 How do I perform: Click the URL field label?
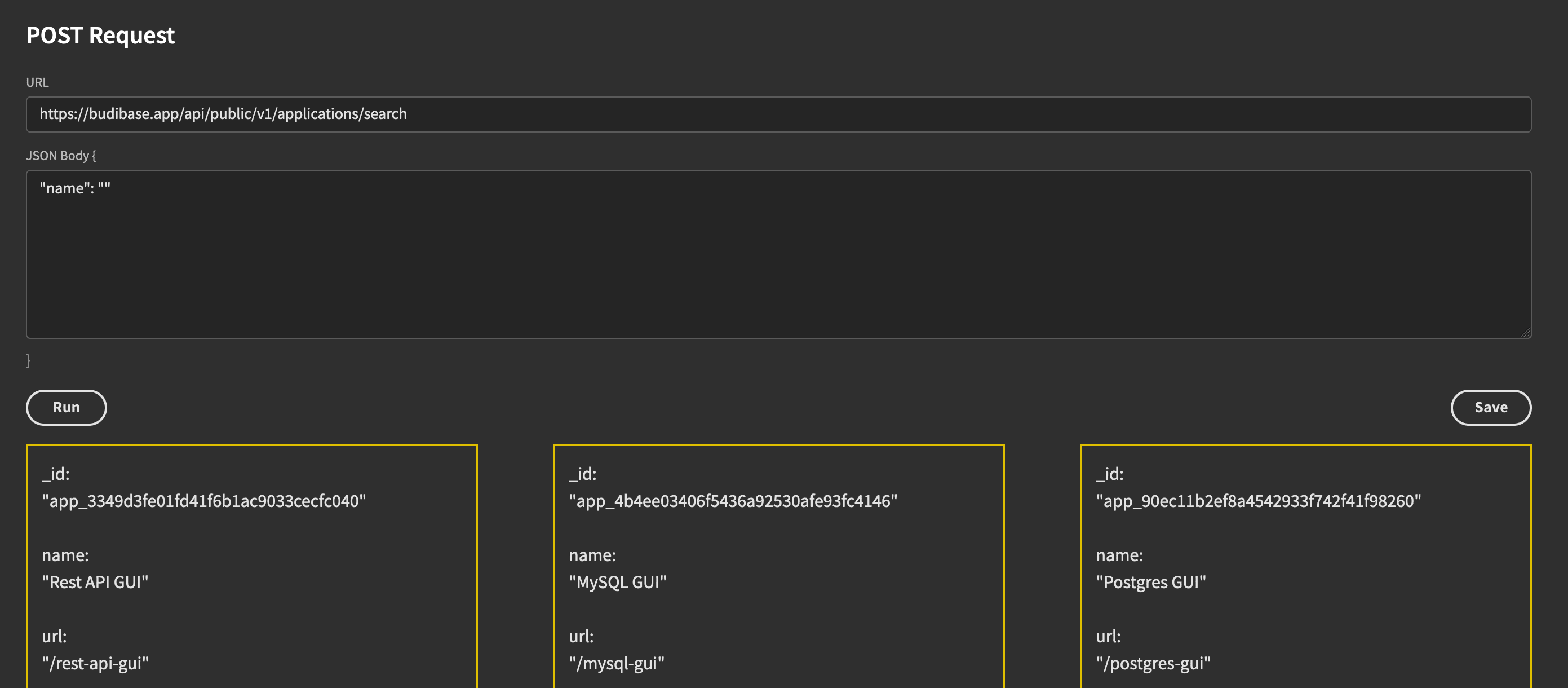coord(37,82)
